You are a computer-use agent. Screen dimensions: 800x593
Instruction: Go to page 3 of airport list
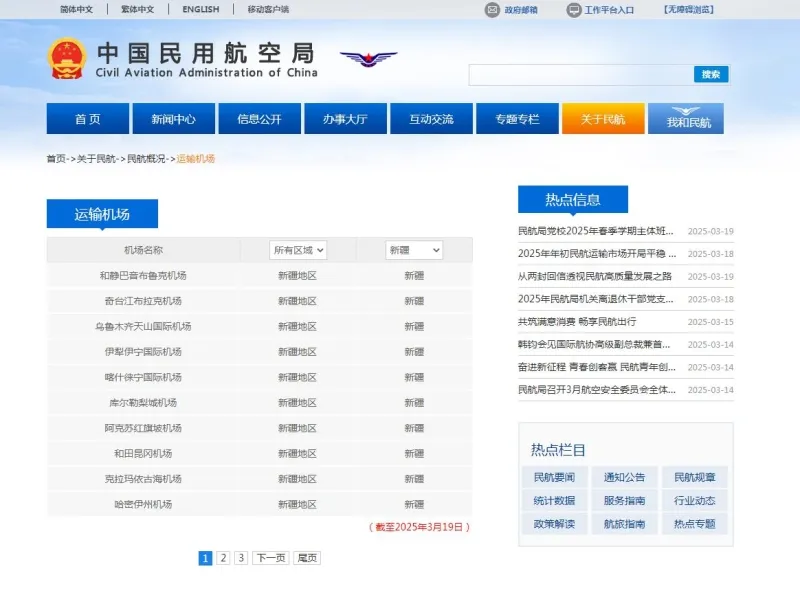241,558
